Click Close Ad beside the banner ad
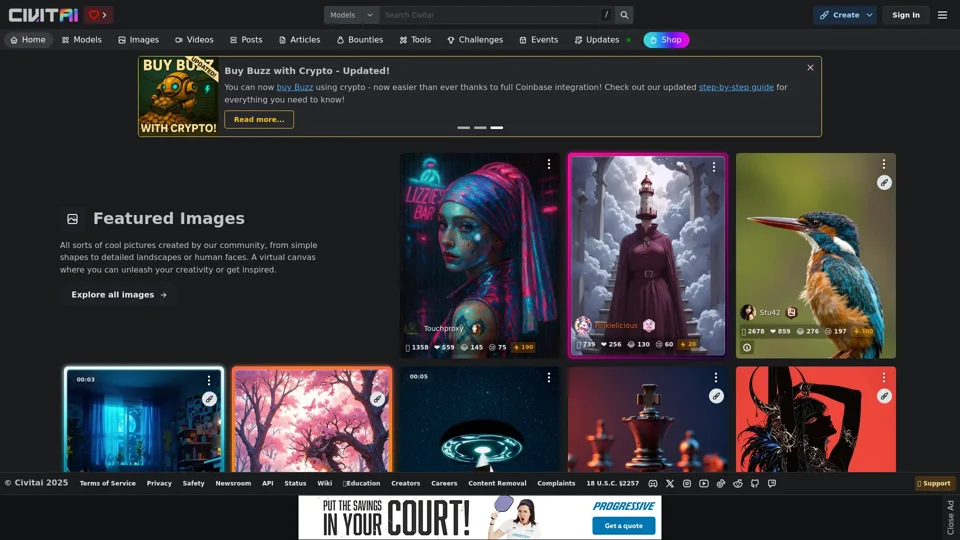 tap(950, 517)
